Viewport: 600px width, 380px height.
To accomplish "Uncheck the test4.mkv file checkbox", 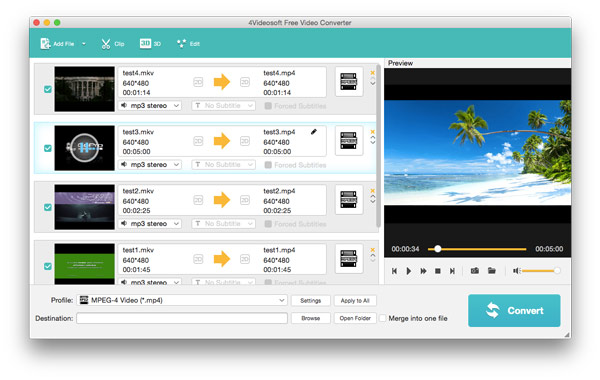I will tap(48, 89).
